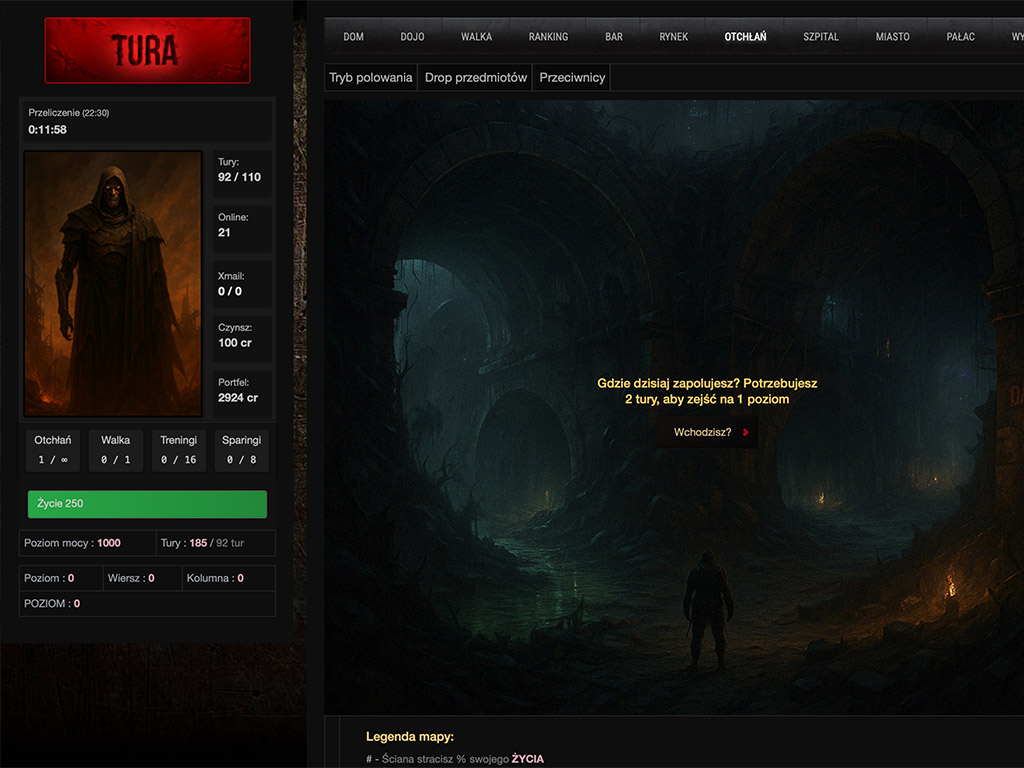Click the green Życie 250 health bar
Screen dimensions: 1024x768
click(x=147, y=504)
